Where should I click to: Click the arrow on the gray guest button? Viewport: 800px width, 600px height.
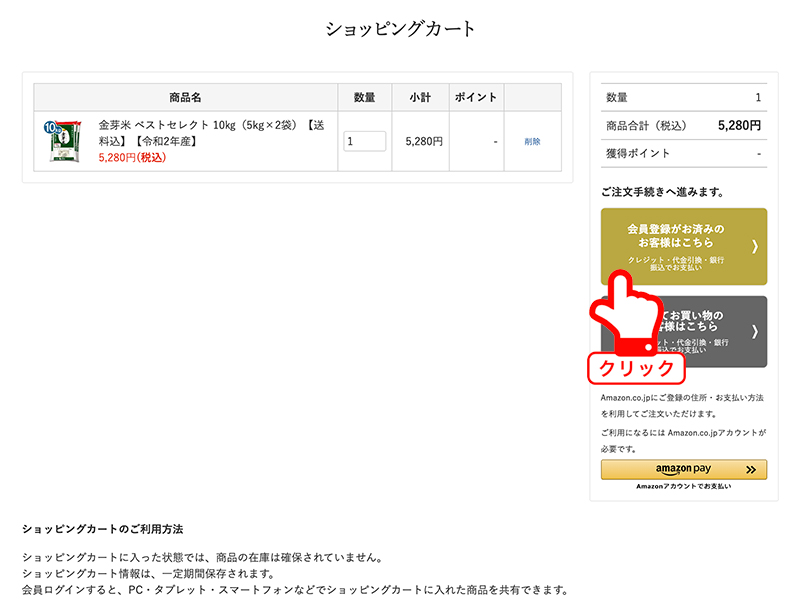point(754,331)
